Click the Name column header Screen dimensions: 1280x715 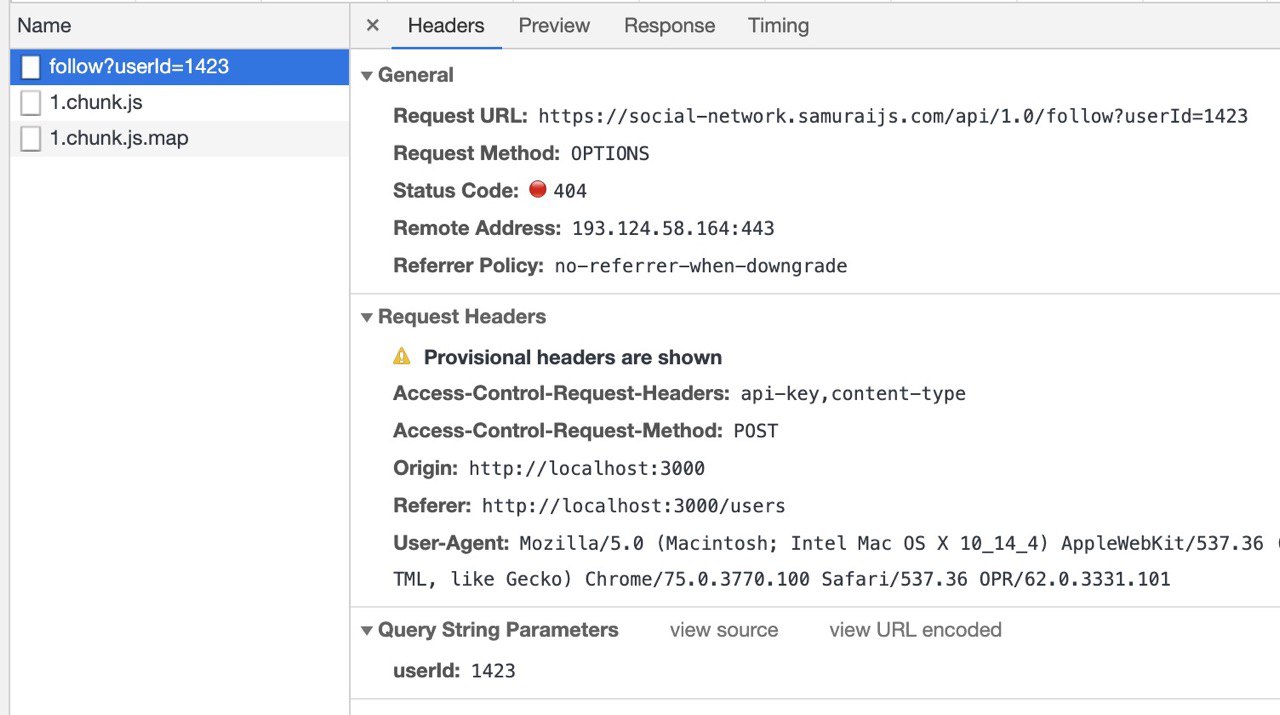(45, 26)
